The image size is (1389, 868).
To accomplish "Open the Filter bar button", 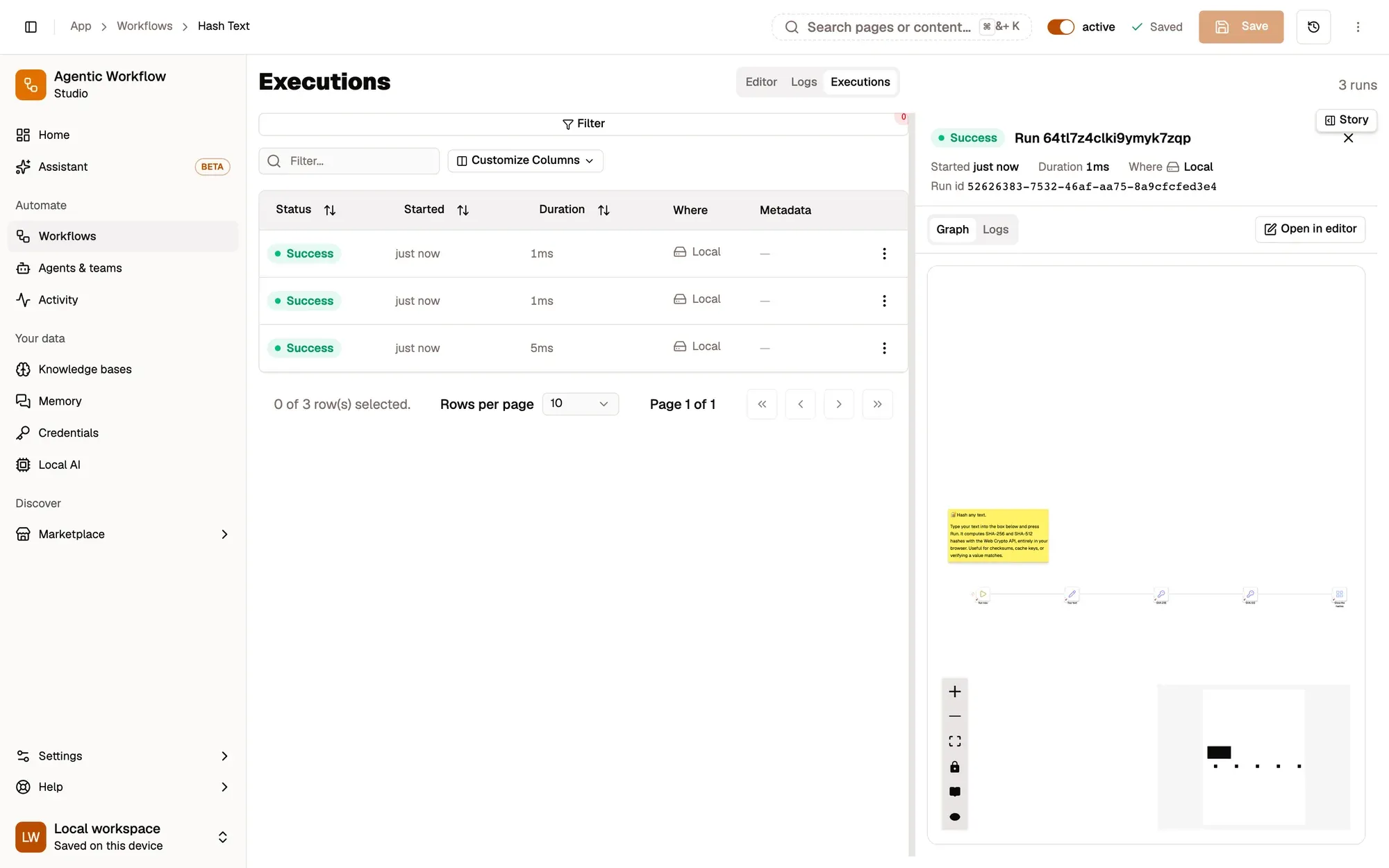I will [583, 124].
